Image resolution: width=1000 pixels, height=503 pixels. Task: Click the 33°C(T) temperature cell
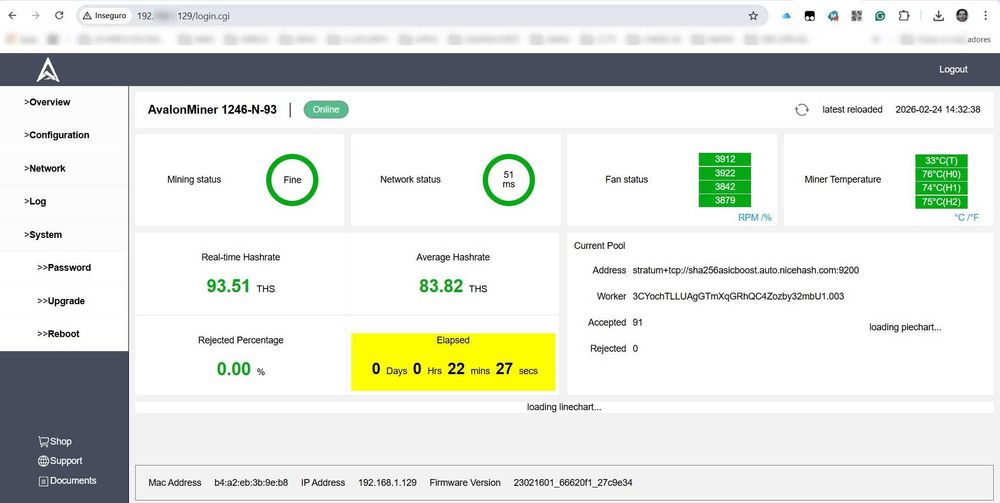941,161
